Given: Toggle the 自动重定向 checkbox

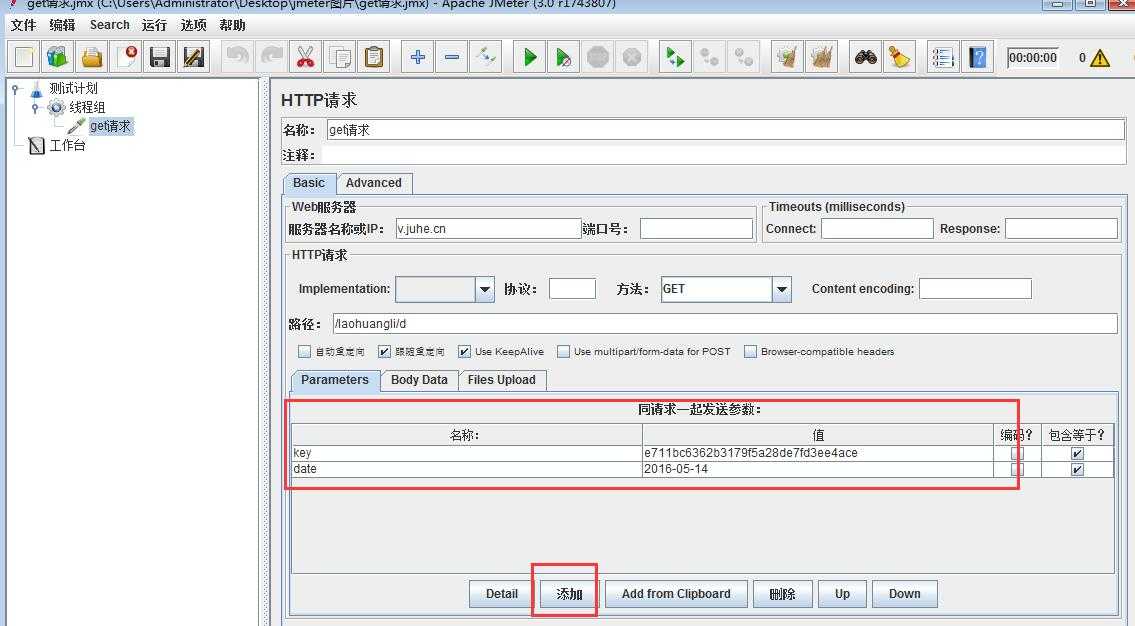Looking at the screenshot, I should pos(304,352).
